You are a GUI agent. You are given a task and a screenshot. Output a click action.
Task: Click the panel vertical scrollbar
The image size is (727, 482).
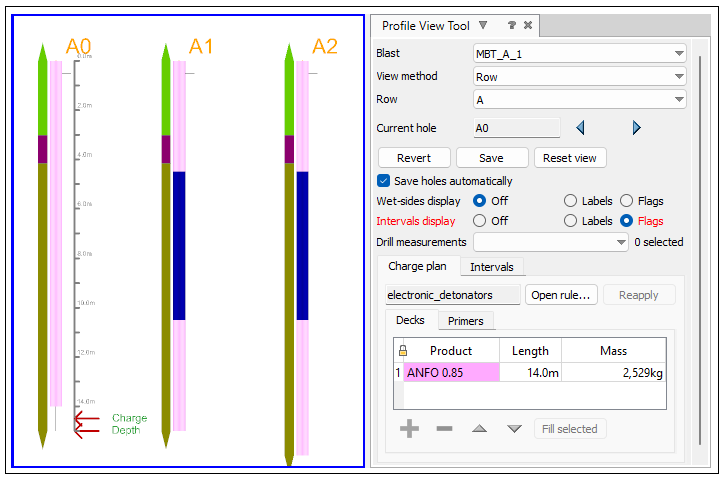click(700, 250)
